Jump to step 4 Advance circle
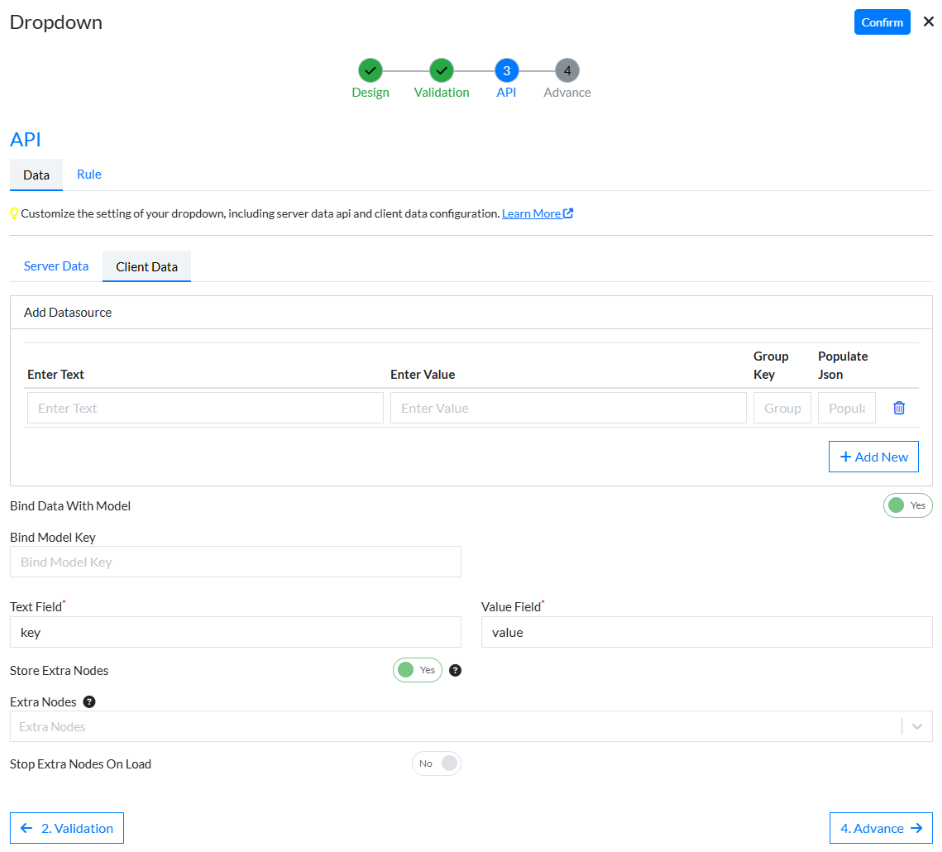 (567, 70)
